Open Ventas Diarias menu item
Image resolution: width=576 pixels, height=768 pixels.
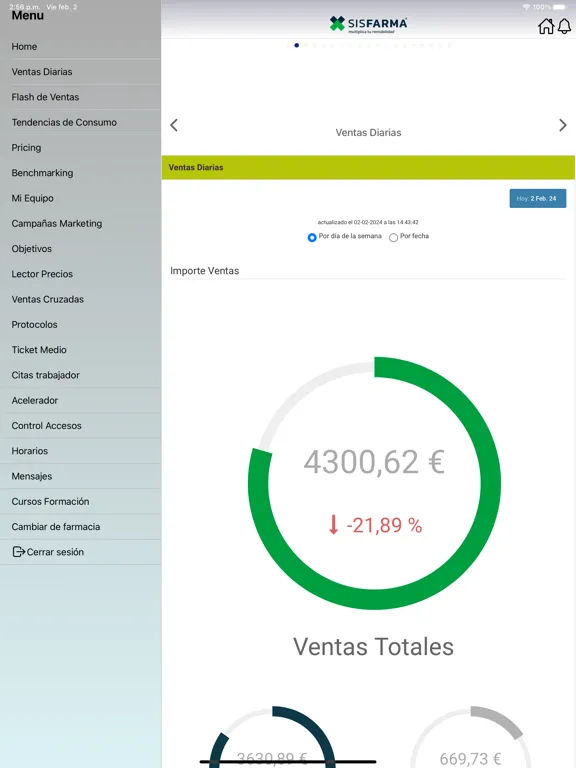tap(80, 72)
